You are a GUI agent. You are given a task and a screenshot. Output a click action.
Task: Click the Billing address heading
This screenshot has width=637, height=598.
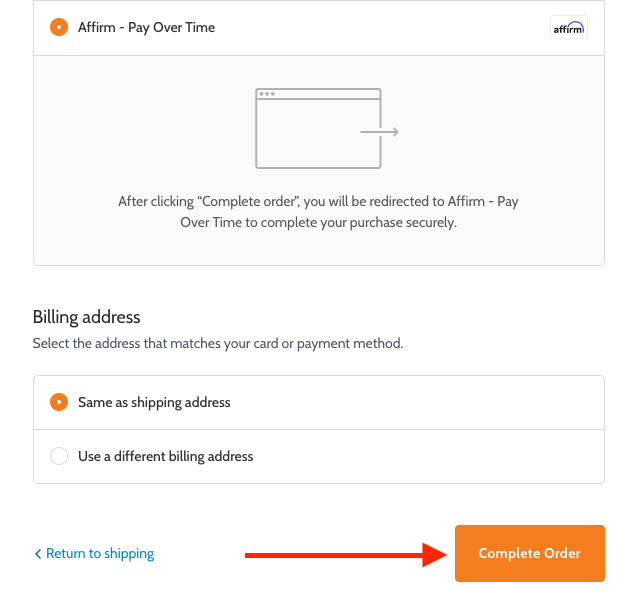[87, 317]
